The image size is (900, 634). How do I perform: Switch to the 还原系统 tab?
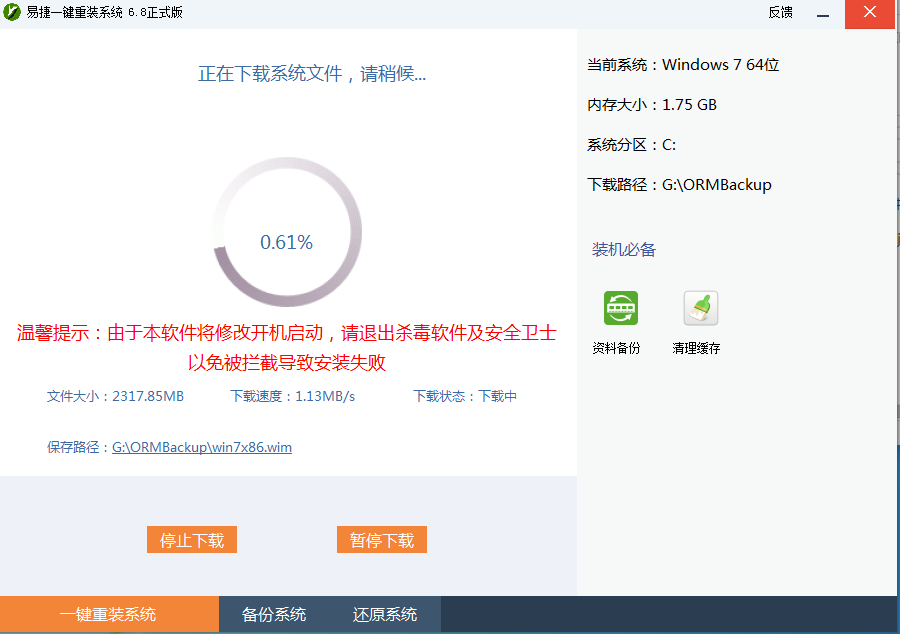[385, 614]
